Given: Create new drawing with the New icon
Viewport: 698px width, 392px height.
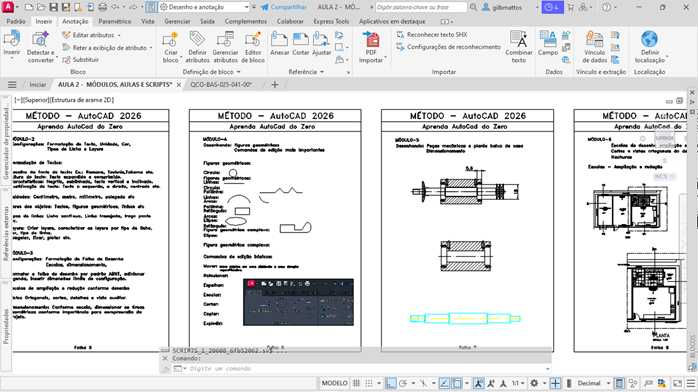Looking at the screenshot, I should [29, 7].
